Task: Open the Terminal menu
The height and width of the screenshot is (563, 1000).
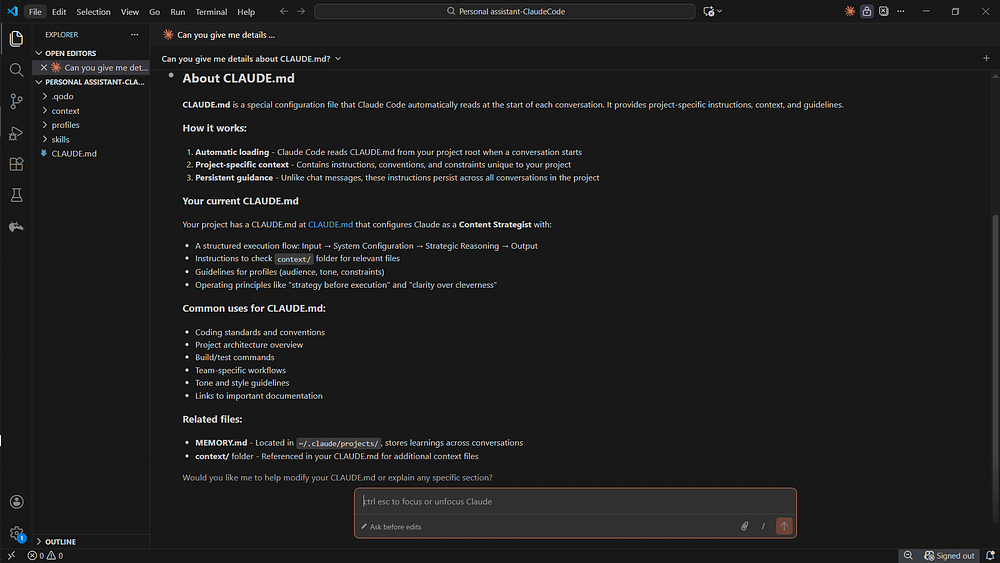Action: pos(211,11)
